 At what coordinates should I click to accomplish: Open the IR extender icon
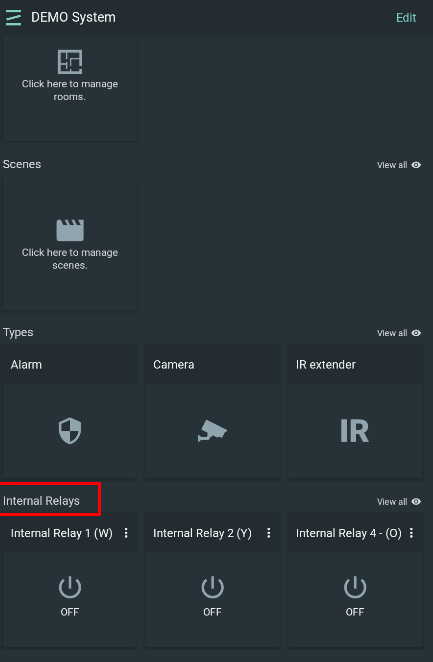355,431
